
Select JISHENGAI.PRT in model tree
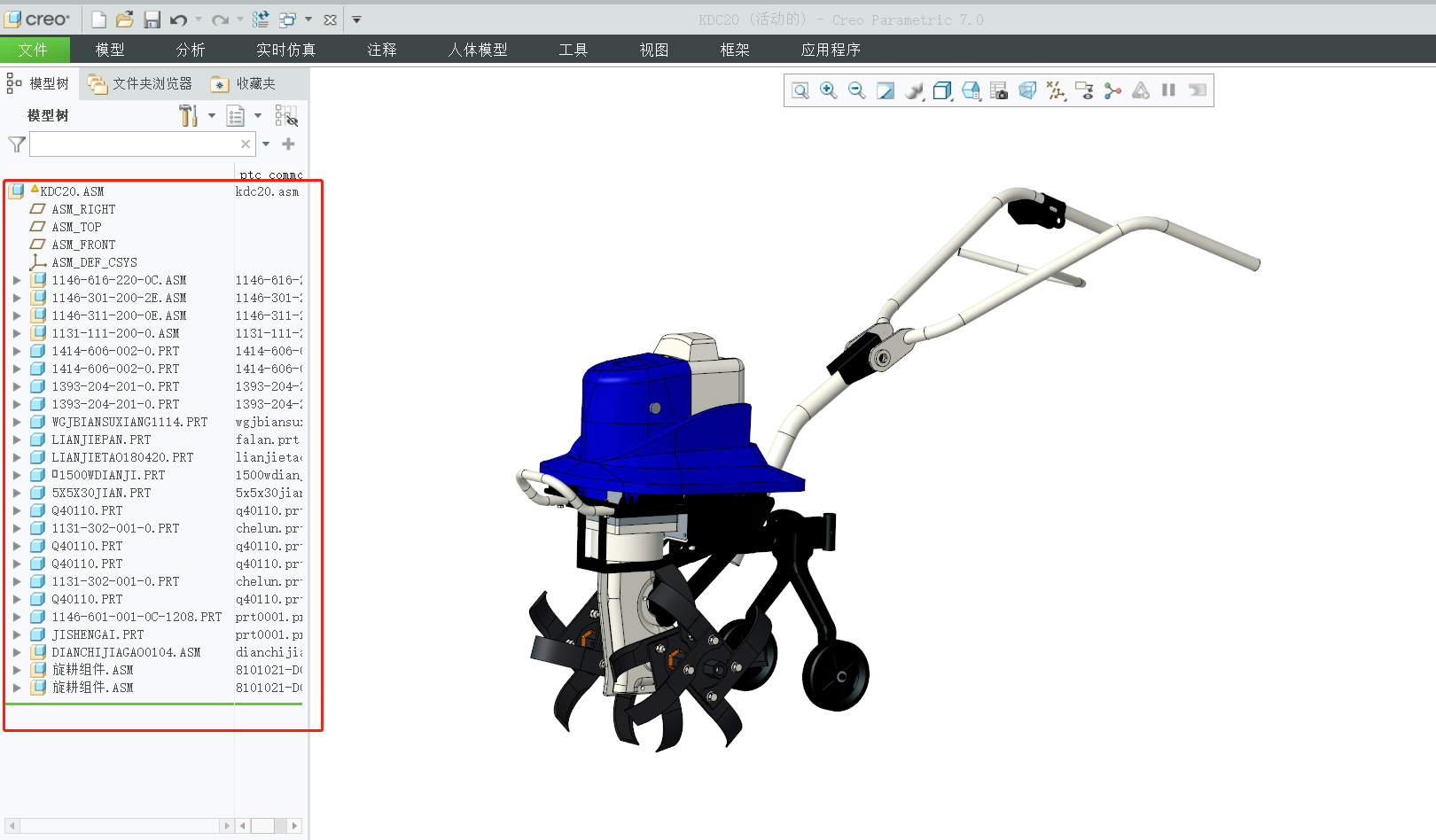(98, 634)
